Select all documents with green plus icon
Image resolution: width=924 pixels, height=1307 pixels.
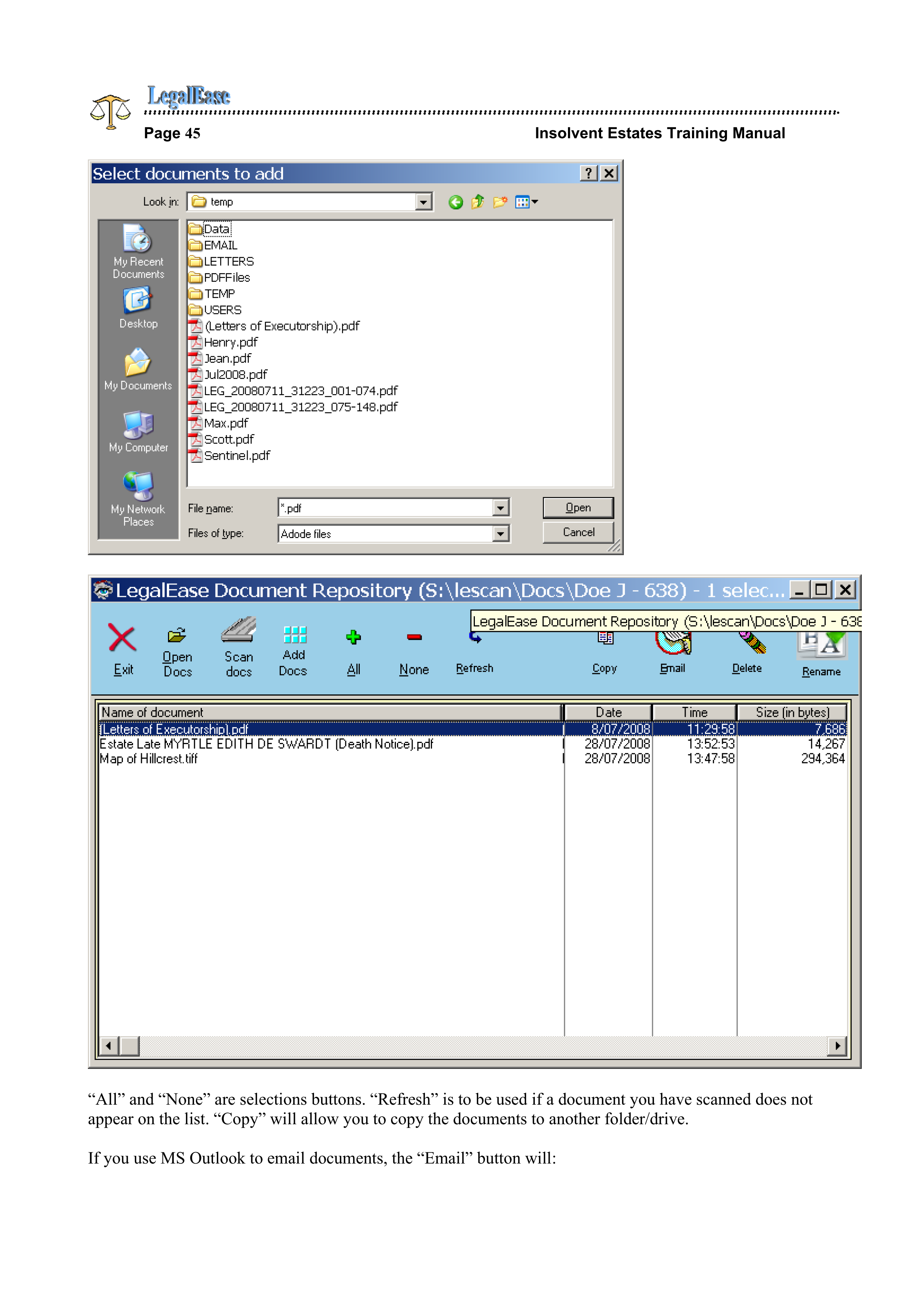tap(353, 637)
